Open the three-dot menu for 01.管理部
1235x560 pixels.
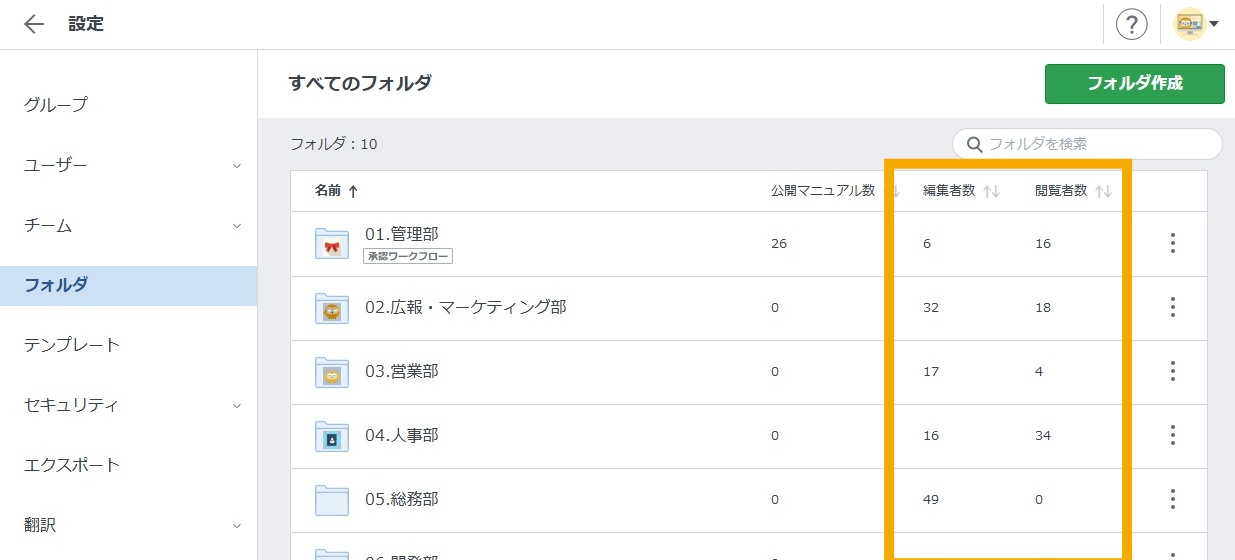tap(1172, 243)
